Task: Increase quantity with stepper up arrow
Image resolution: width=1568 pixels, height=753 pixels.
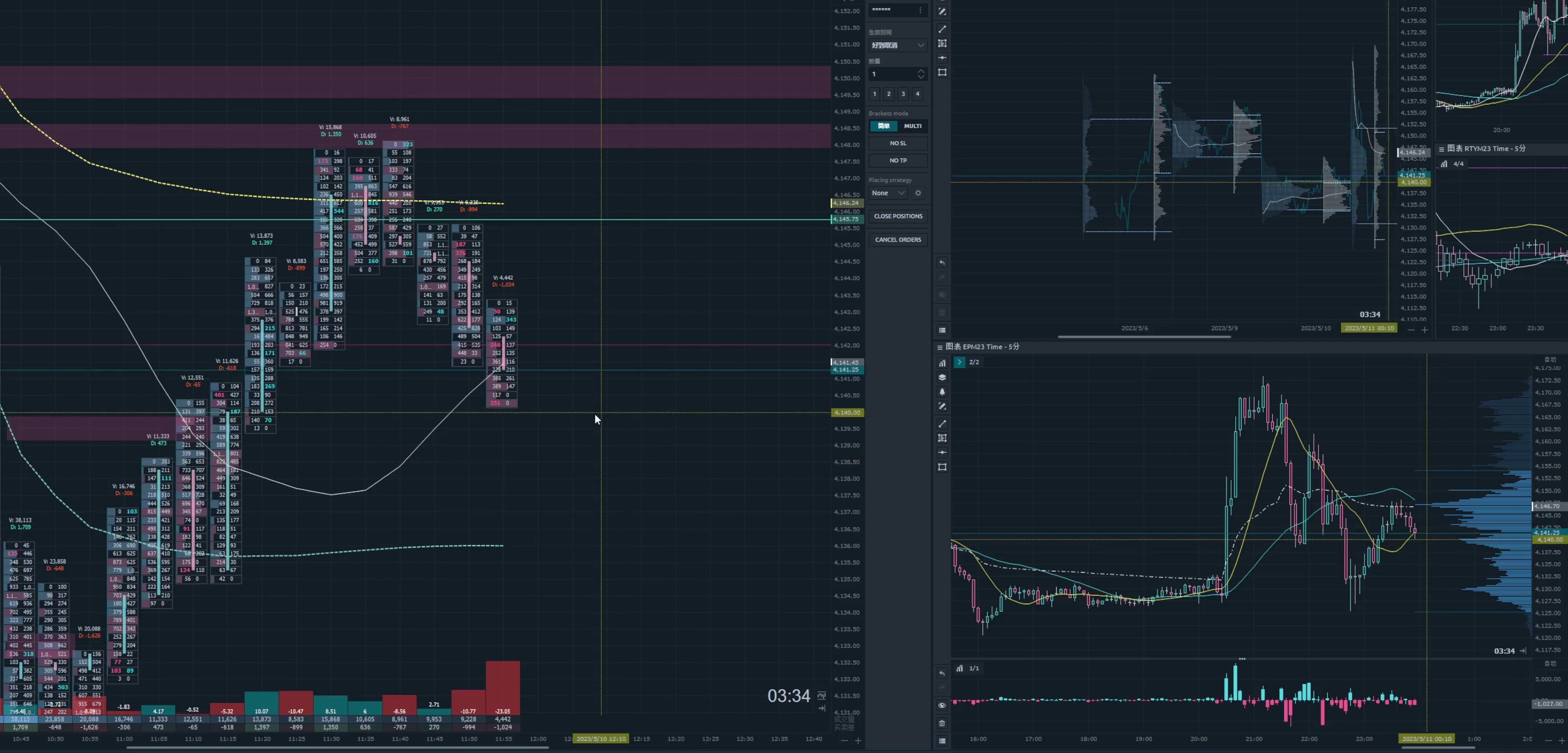Action: tap(921, 71)
